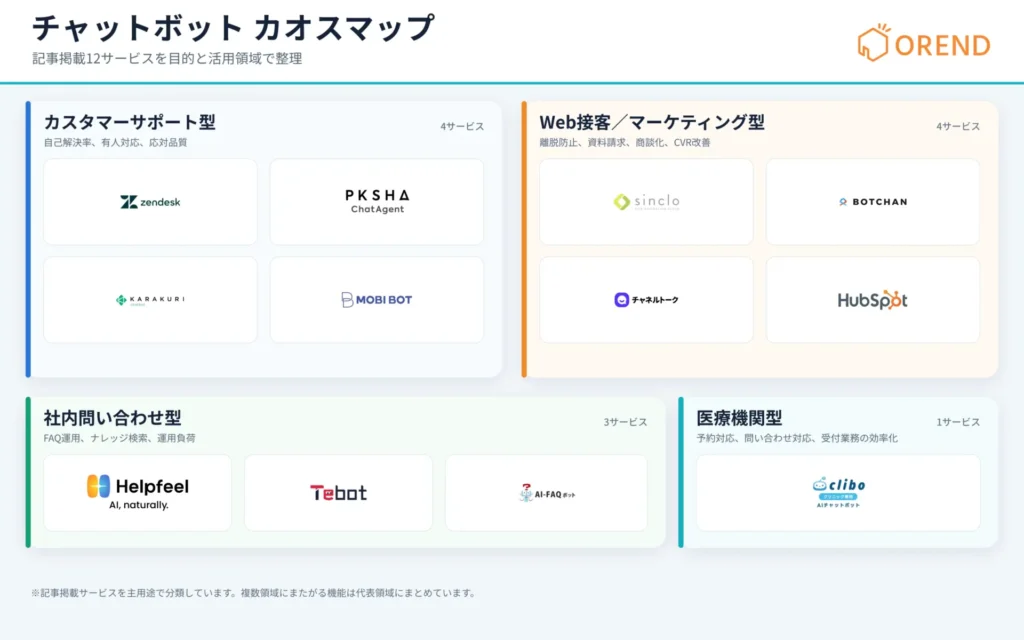Click the MOBI BOT logo
The width and height of the screenshot is (1024, 640).
[377, 300]
